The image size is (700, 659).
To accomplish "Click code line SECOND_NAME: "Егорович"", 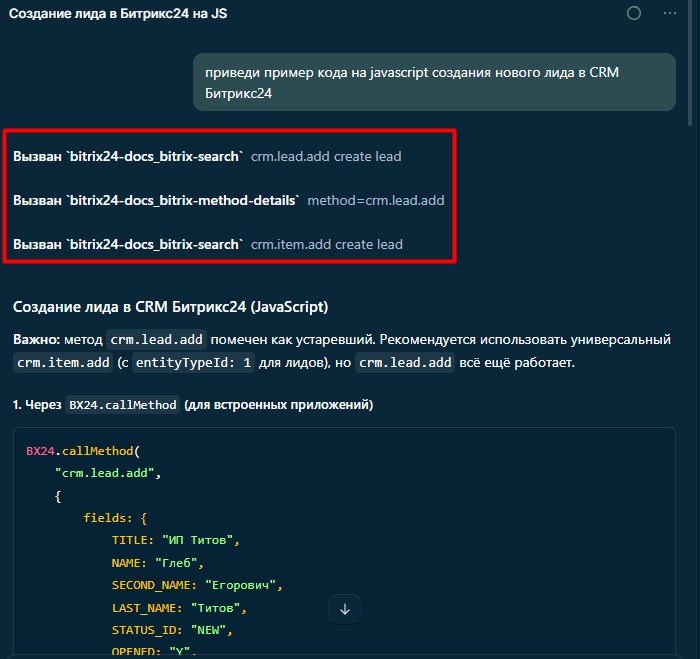I will (197, 585).
